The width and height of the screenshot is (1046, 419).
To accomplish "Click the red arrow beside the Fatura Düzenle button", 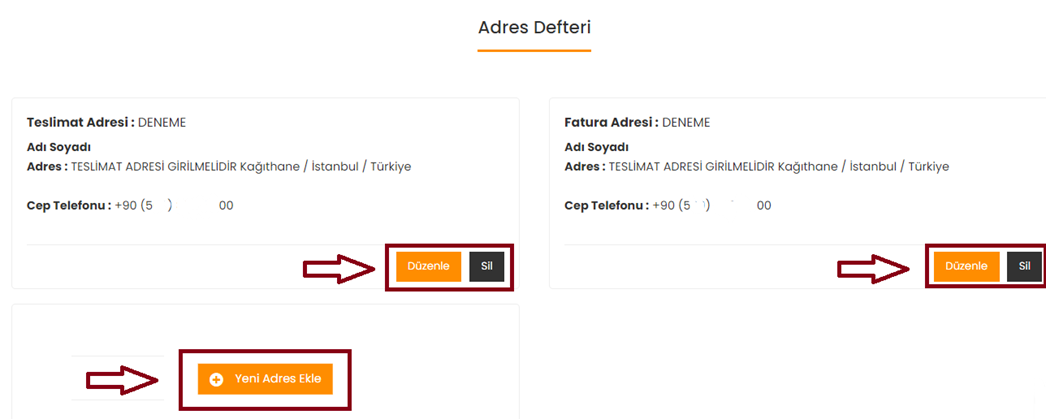I will (x=874, y=268).
